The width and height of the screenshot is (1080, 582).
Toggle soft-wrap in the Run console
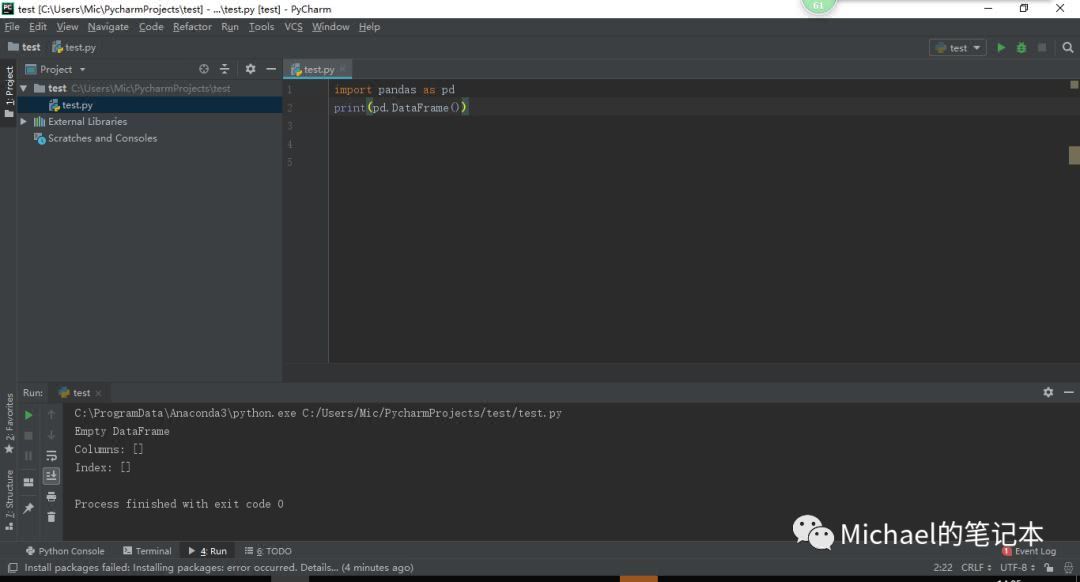tap(51, 456)
